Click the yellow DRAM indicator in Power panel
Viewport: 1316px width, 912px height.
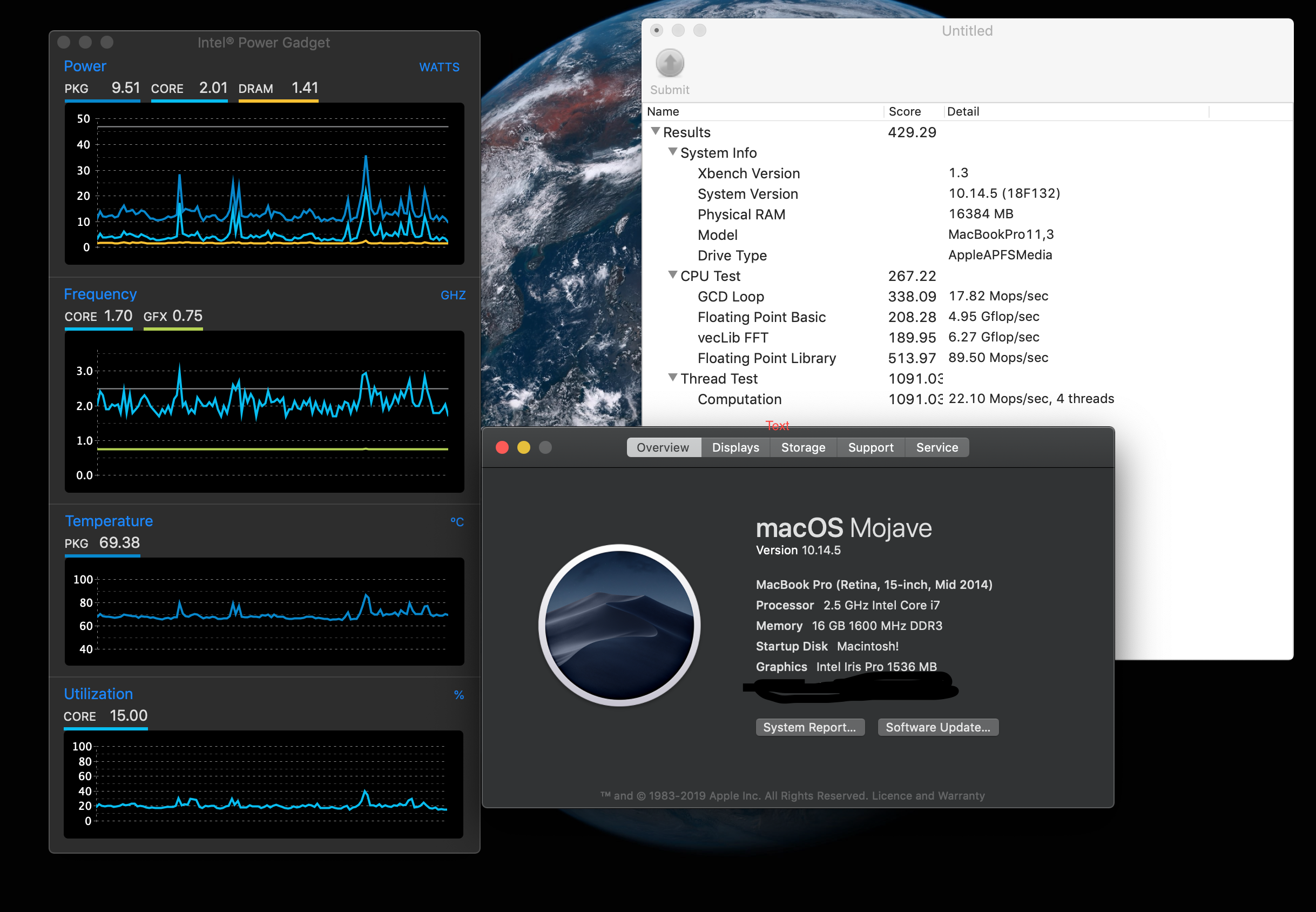click(x=278, y=99)
